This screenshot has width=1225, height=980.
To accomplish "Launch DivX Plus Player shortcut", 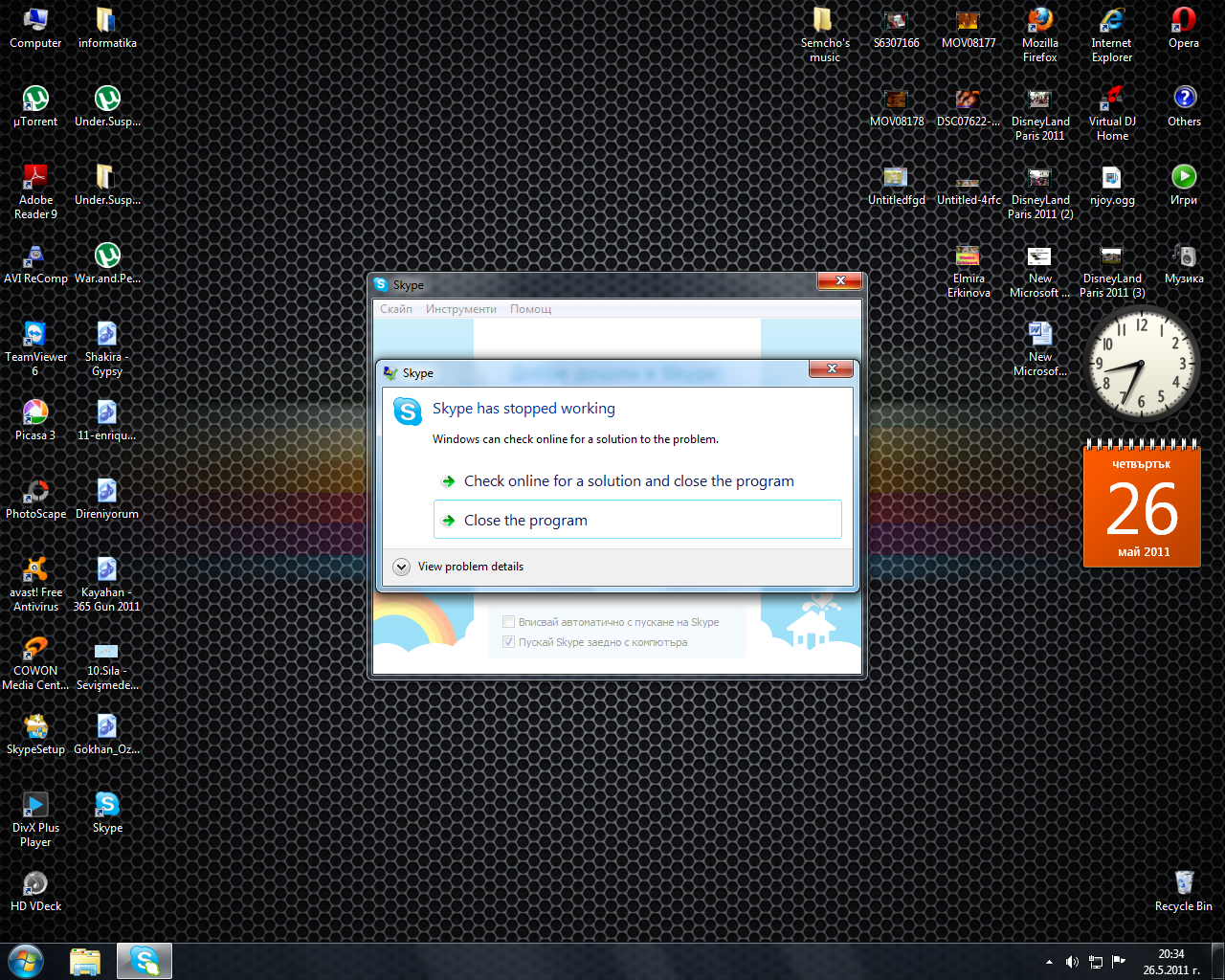I will pos(35,820).
